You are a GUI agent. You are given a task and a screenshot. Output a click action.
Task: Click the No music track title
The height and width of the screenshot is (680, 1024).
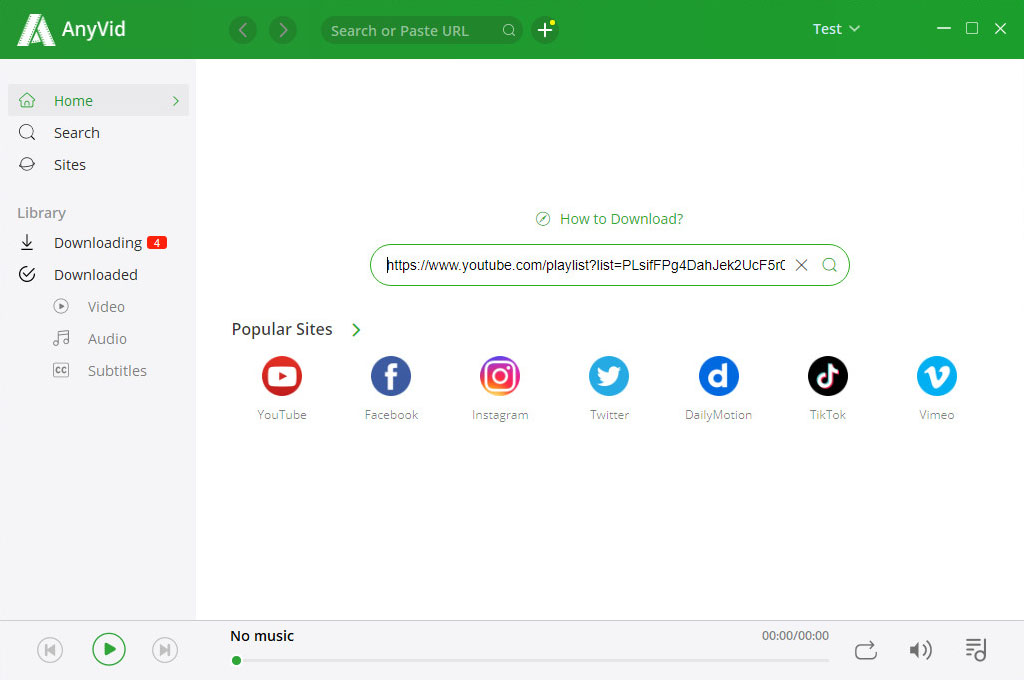tap(262, 636)
